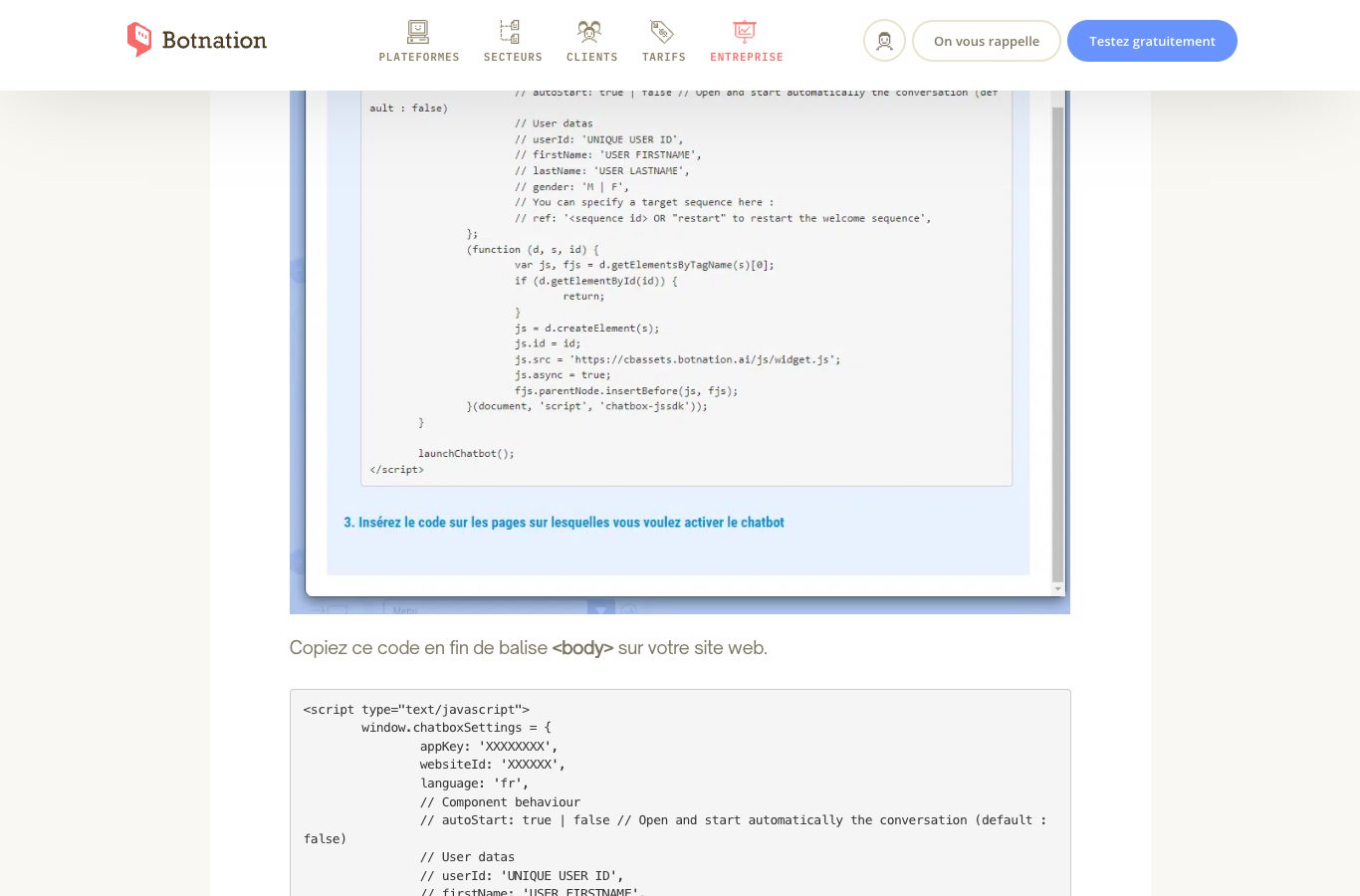Click "js.async = true;" in the screenshot
The height and width of the screenshot is (896, 1360).
[x=563, y=375]
